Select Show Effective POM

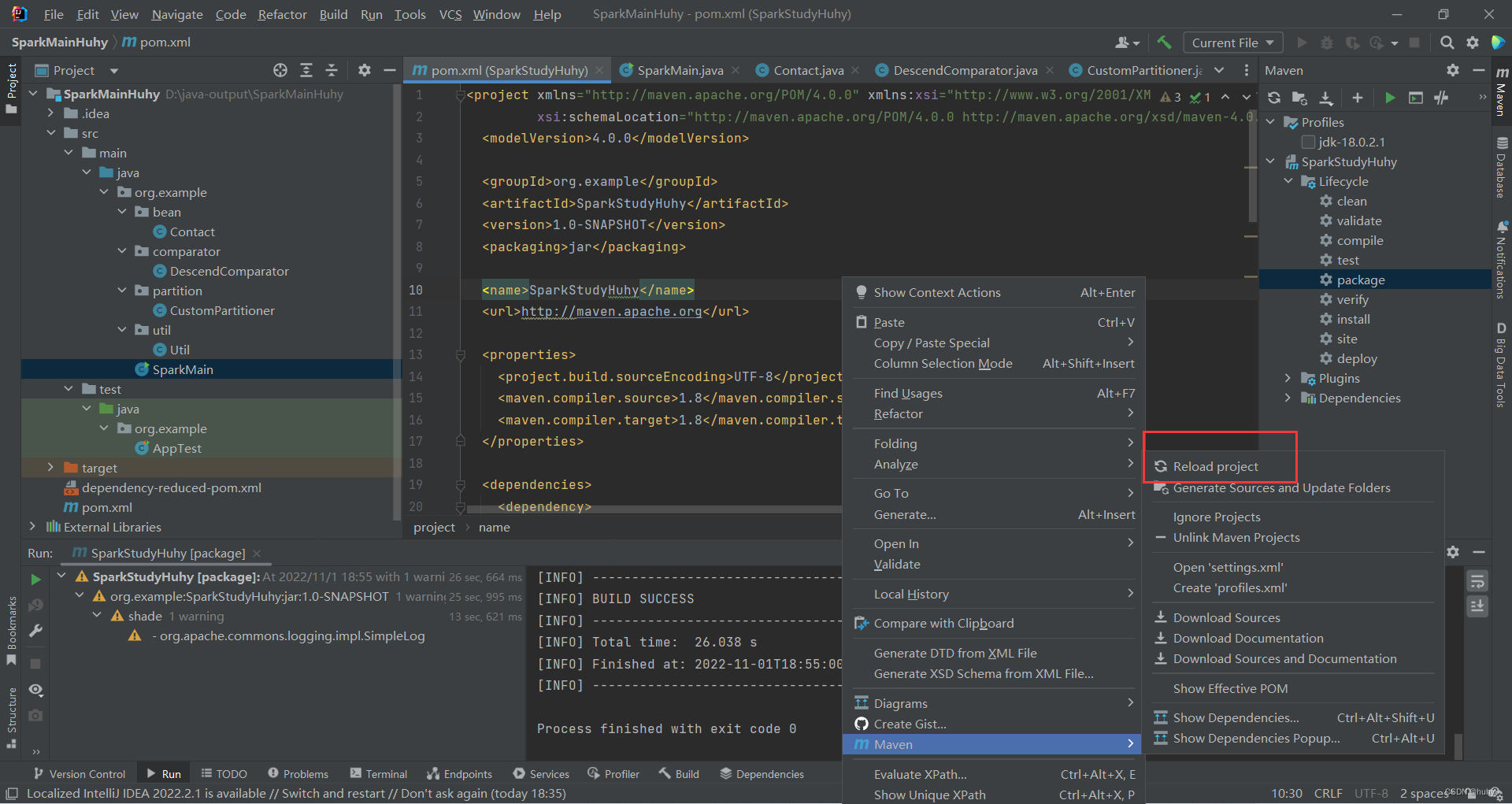[1230, 688]
